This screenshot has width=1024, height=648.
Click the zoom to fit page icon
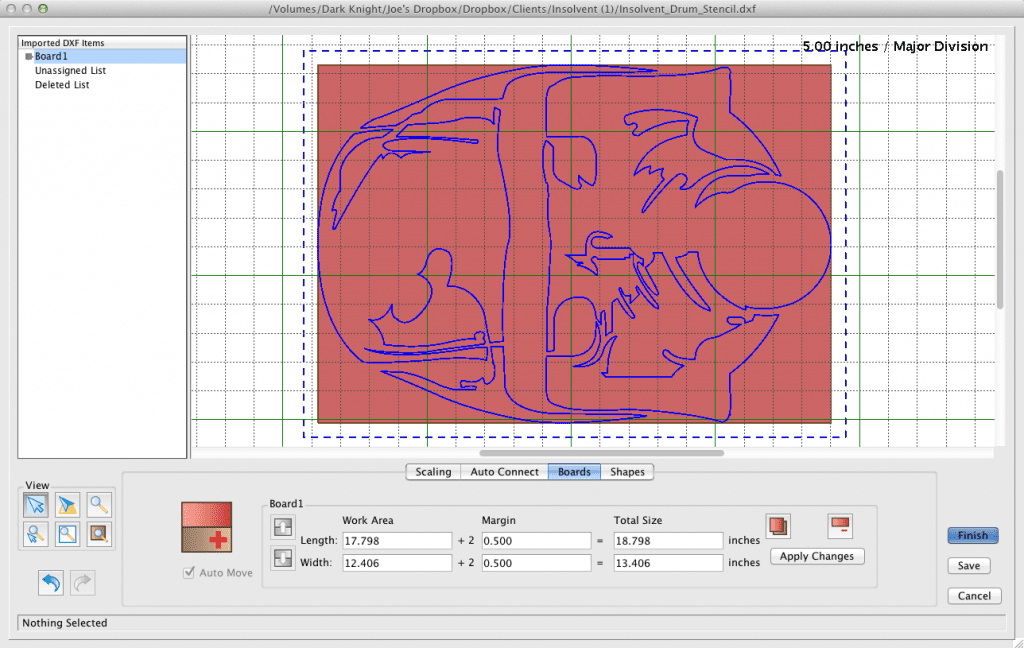pos(66,534)
